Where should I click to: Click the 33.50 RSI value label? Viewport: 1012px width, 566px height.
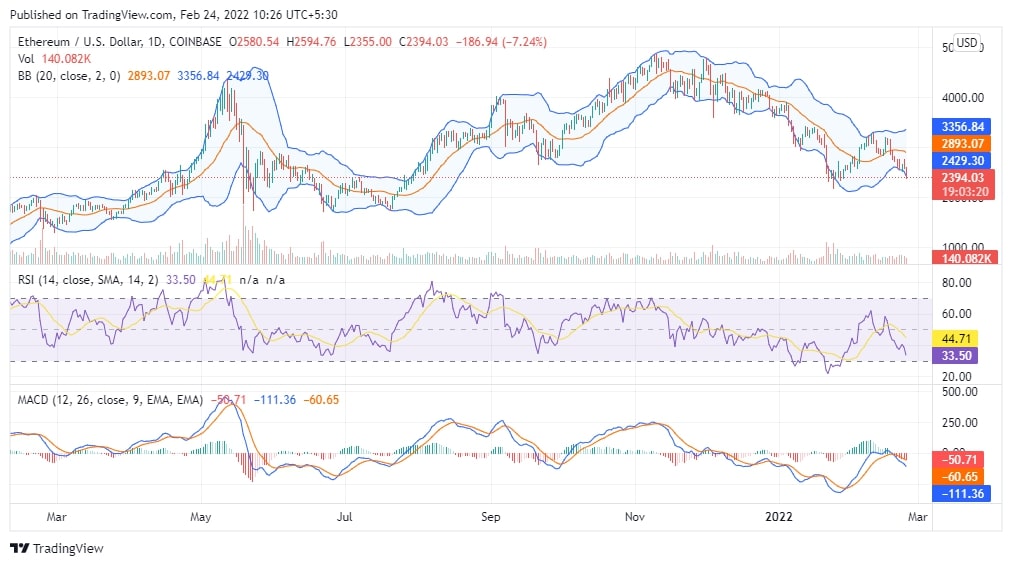coord(956,356)
